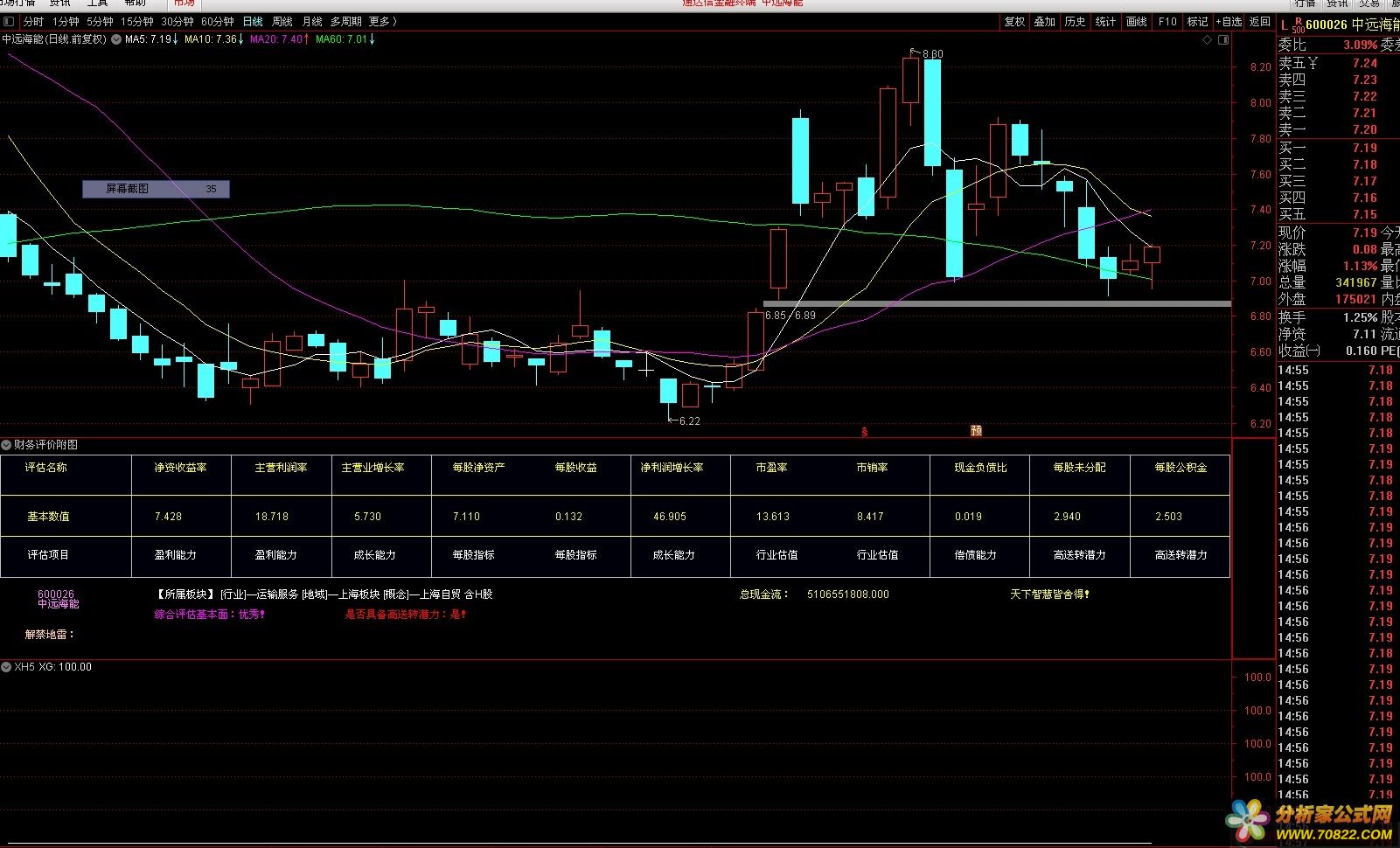Select the 交易 tab at top right

tap(1369, 3)
